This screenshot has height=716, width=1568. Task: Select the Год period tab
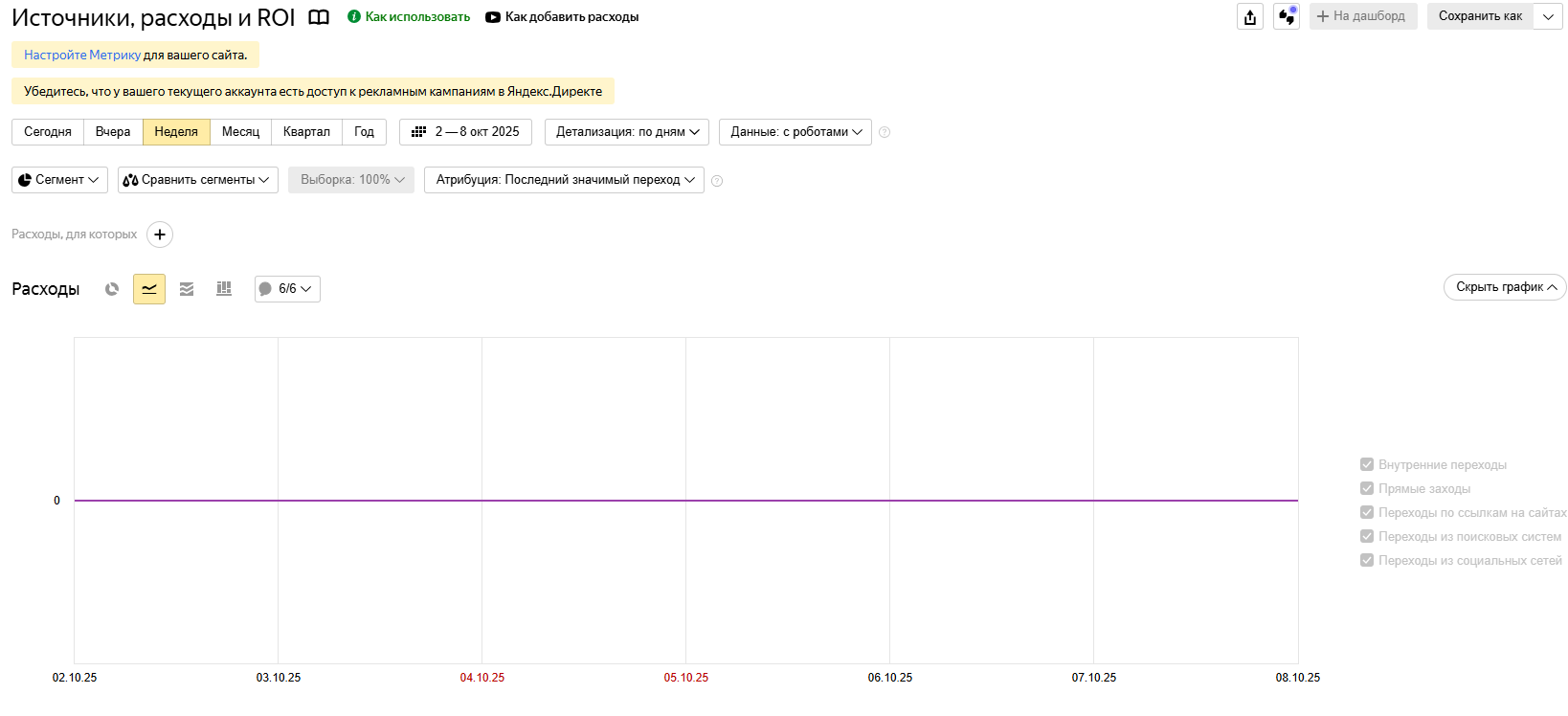pyautogui.click(x=364, y=132)
